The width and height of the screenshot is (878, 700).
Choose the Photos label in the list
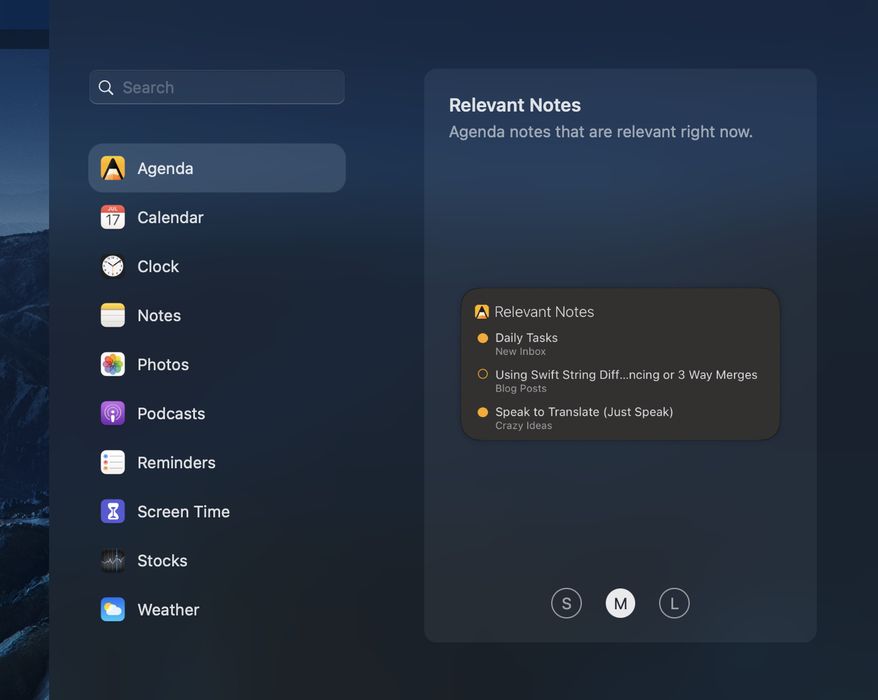[163, 365]
